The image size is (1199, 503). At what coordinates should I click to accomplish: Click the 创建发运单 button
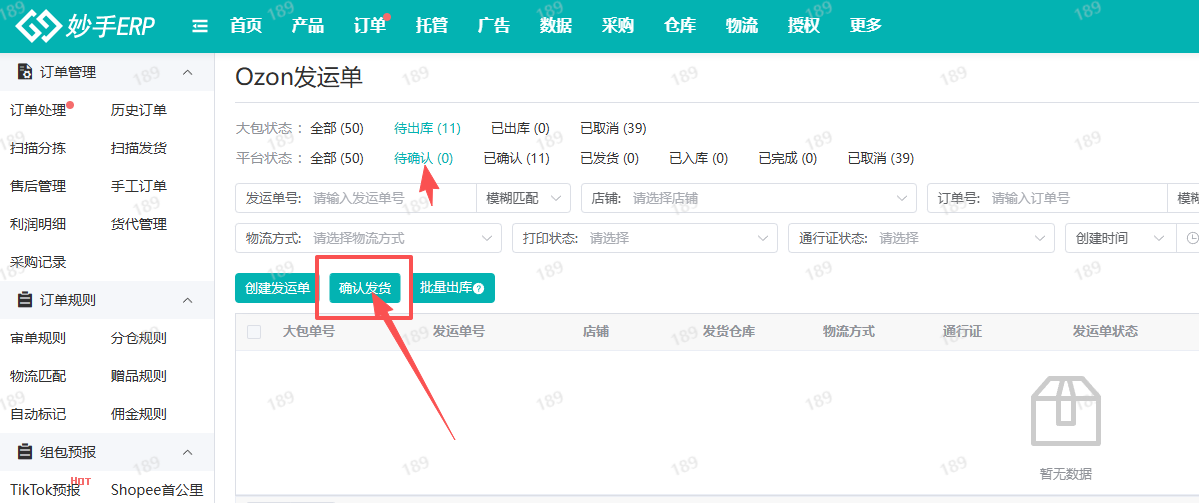tap(277, 288)
